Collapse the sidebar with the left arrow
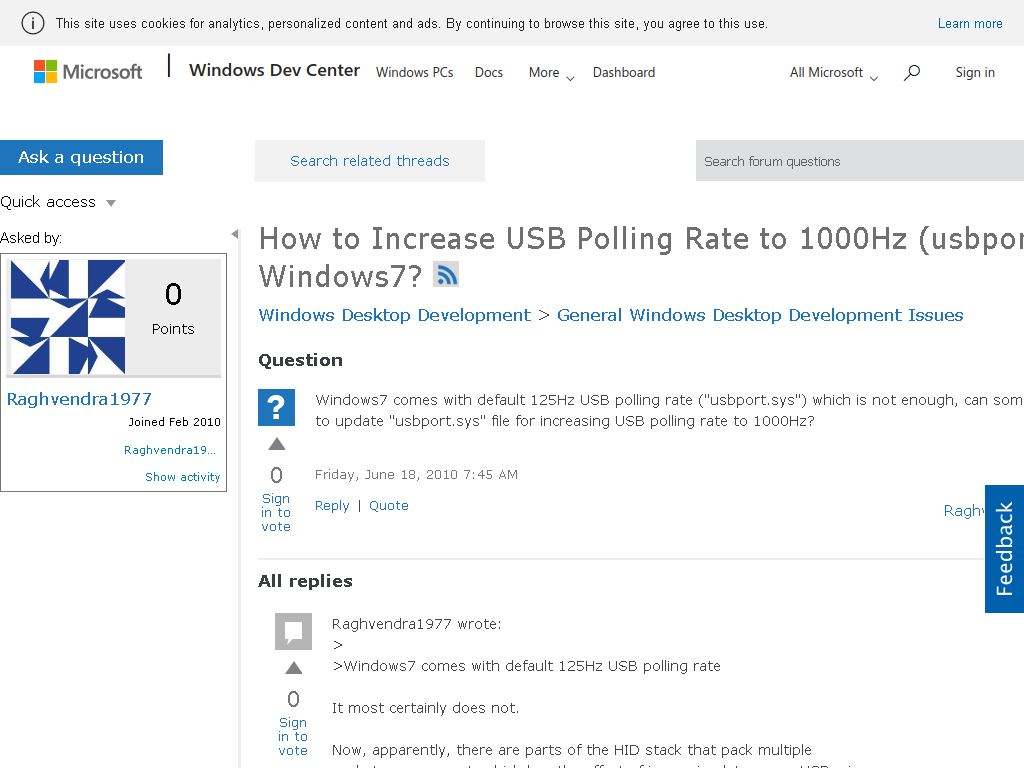1024x768 pixels. (x=235, y=234)
